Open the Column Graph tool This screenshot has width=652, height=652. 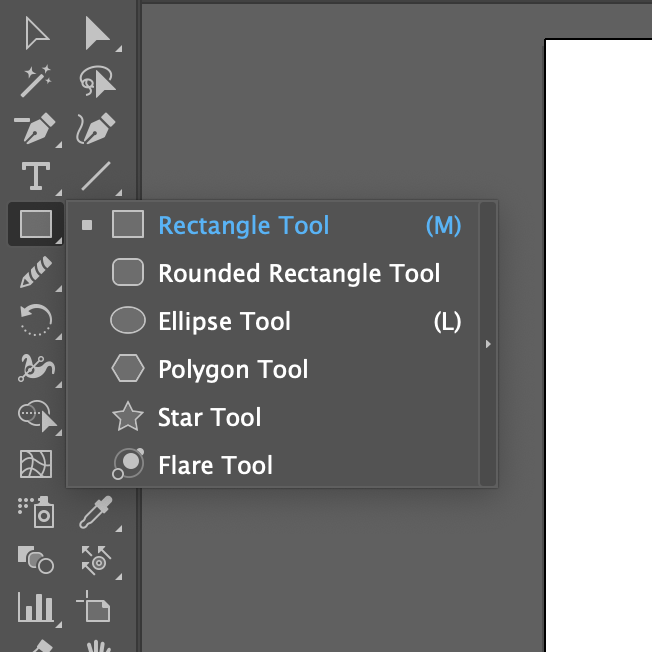tap(36, 608)
